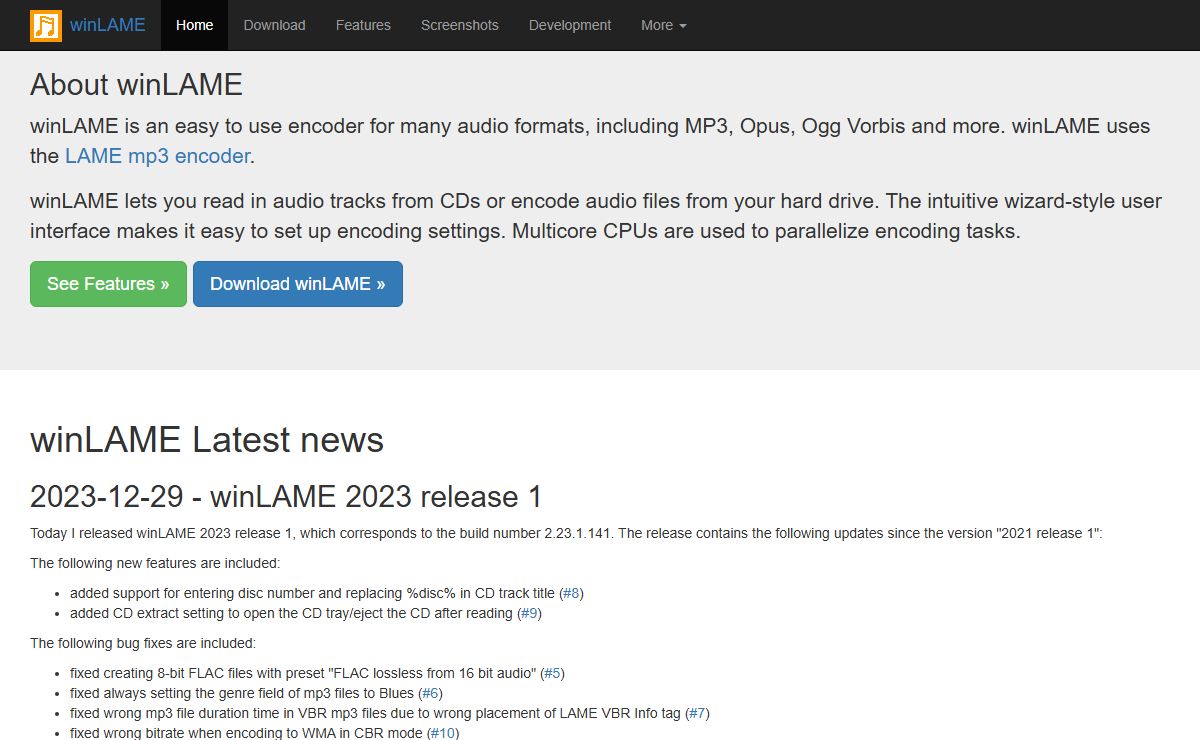Click 'The following bug fixes are included:' text
Image resolution: width=1200 pixels, height=740 pixels.
coord(143,643)
